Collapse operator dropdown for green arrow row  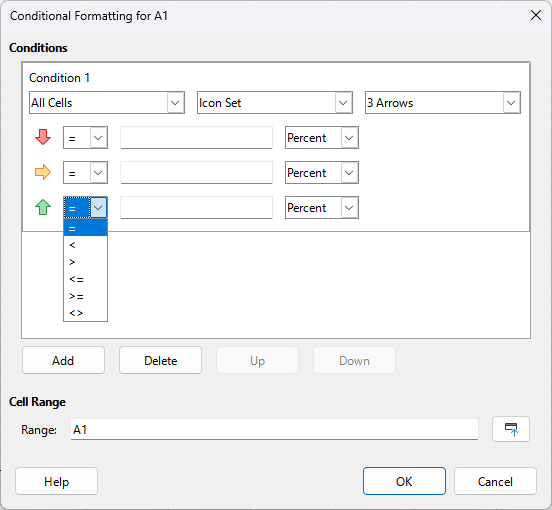pyautogui.click(x=85, y=208)
